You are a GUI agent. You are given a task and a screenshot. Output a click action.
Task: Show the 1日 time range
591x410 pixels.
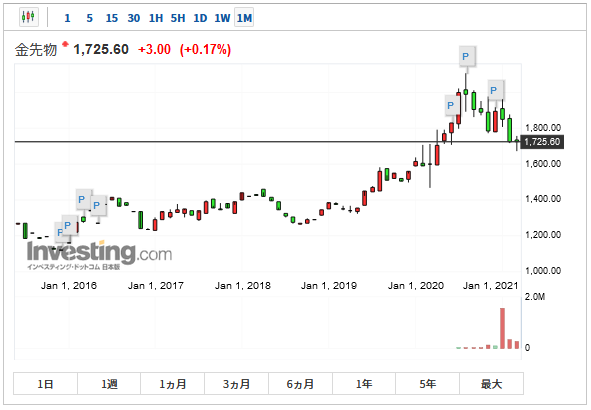[46, 384]
